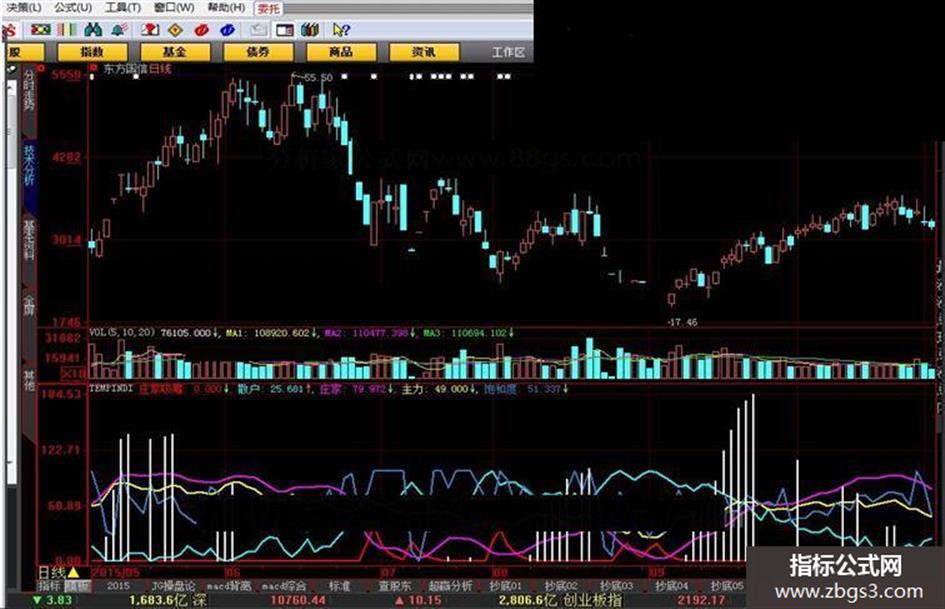The height and width of the screenshot is (609, 945).
Task: Select the 抄底01 indicator tab
Action: coord(506,585)
